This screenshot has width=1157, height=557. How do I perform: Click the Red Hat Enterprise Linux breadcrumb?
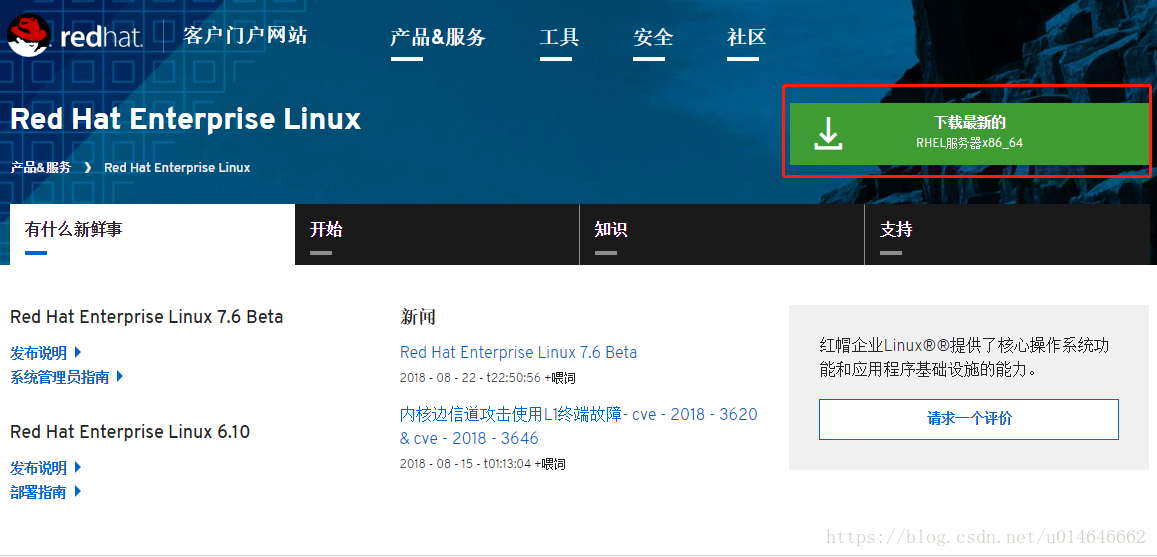pyautogui.click(x=177, y=167)
